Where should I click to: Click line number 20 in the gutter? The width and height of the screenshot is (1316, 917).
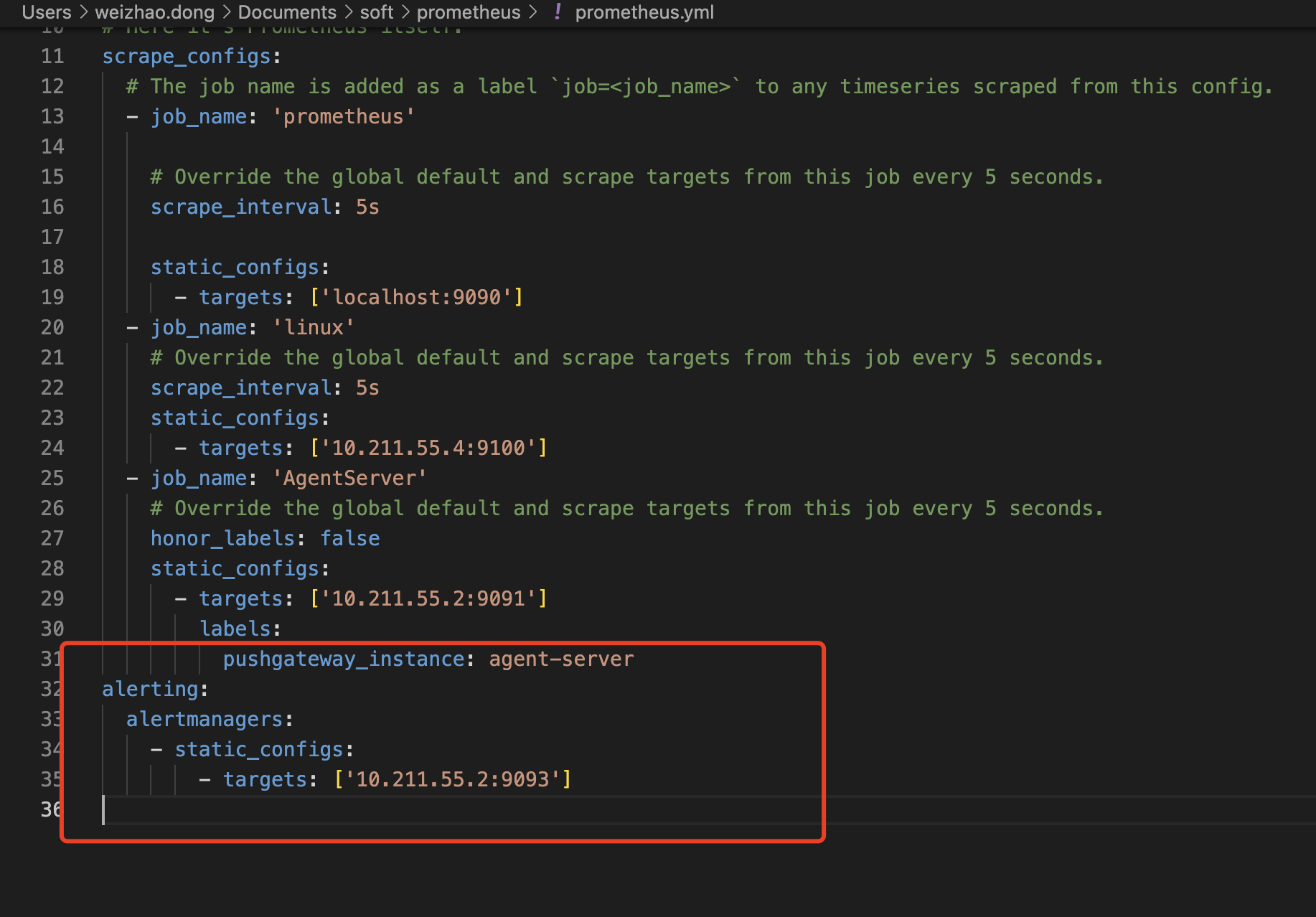(52, 327)
